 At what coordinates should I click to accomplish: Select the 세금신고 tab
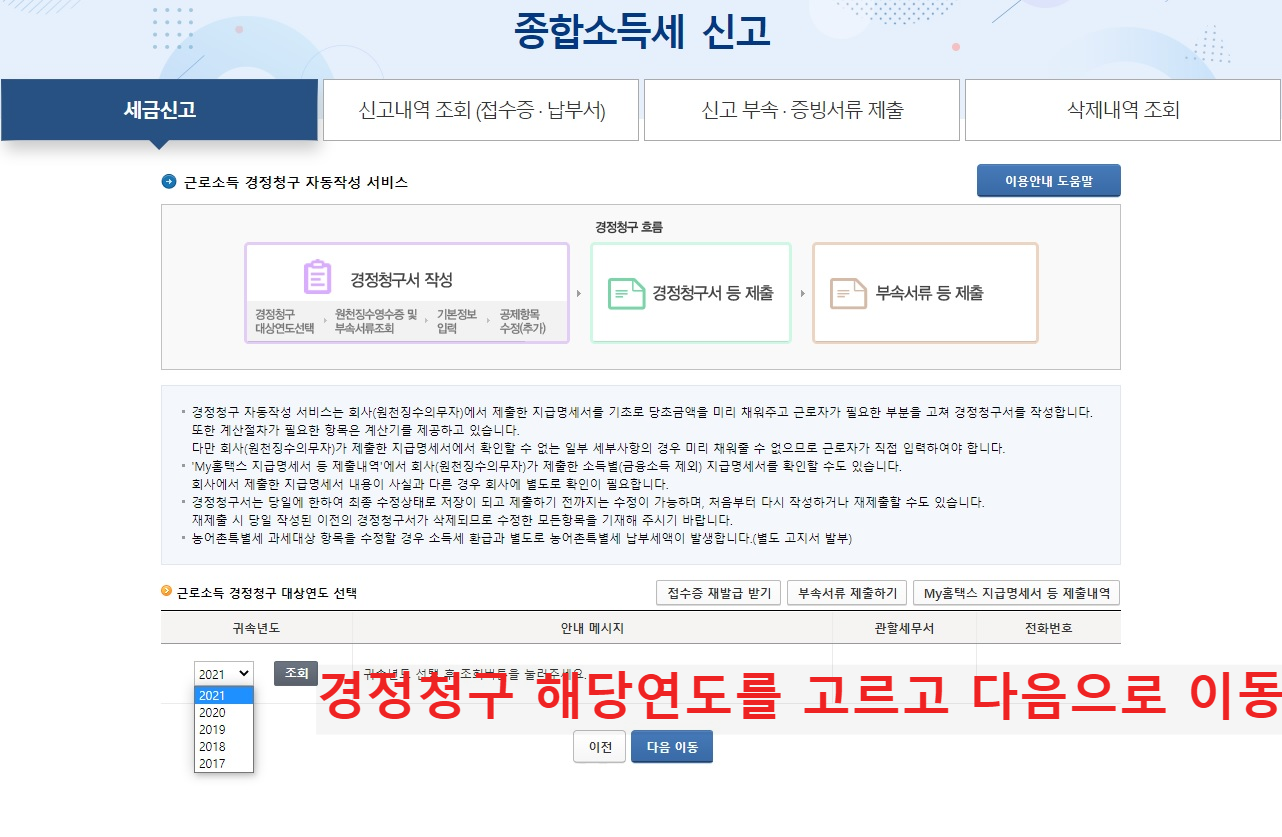click(159, 110)
